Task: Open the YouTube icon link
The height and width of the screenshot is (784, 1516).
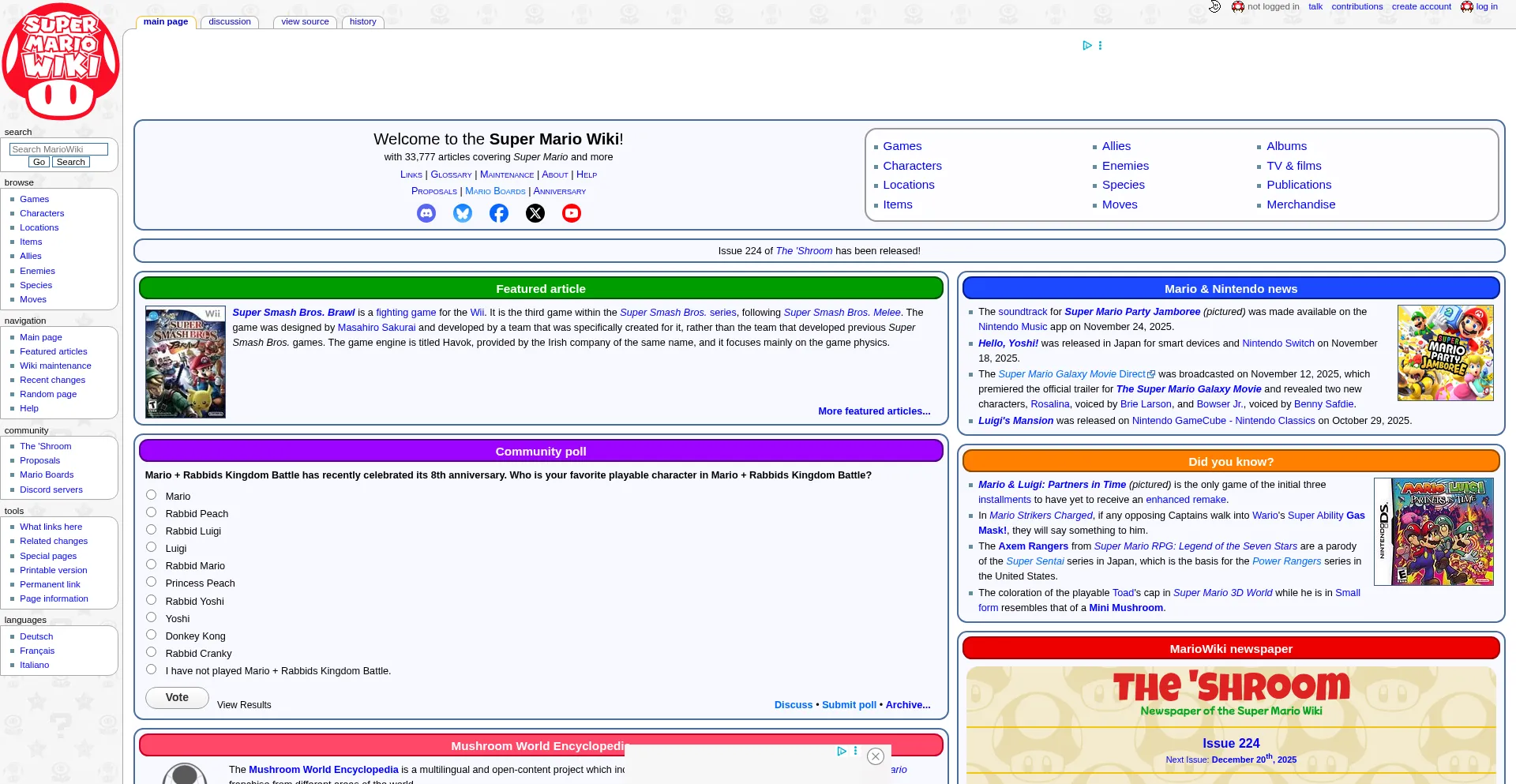Action: click(x=572, y=213)
